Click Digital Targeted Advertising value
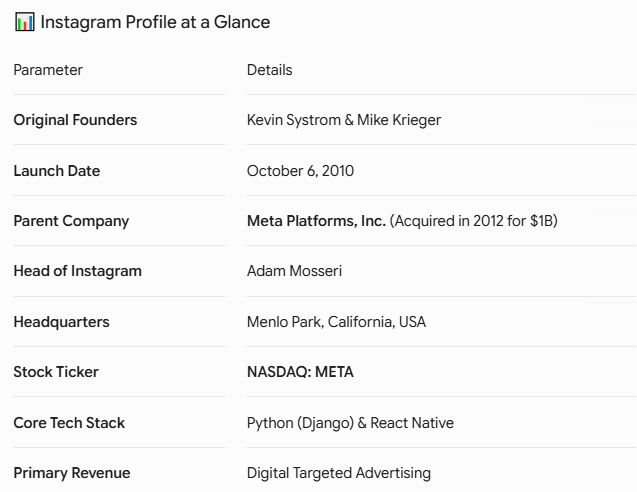637x492 pixels. [339, 473]
